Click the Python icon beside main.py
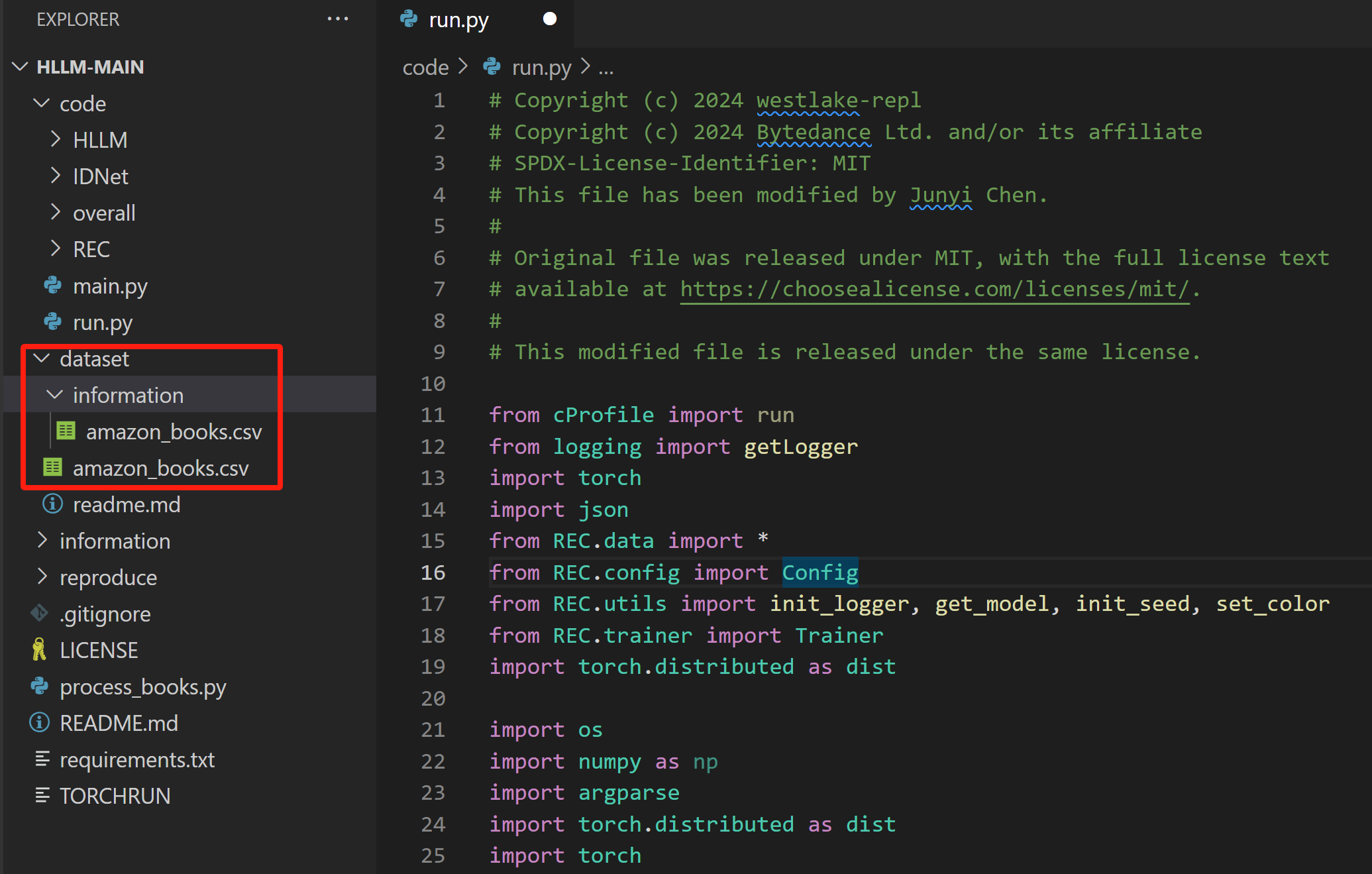This screenshot has width=1372, height=874. click(53, 286)
